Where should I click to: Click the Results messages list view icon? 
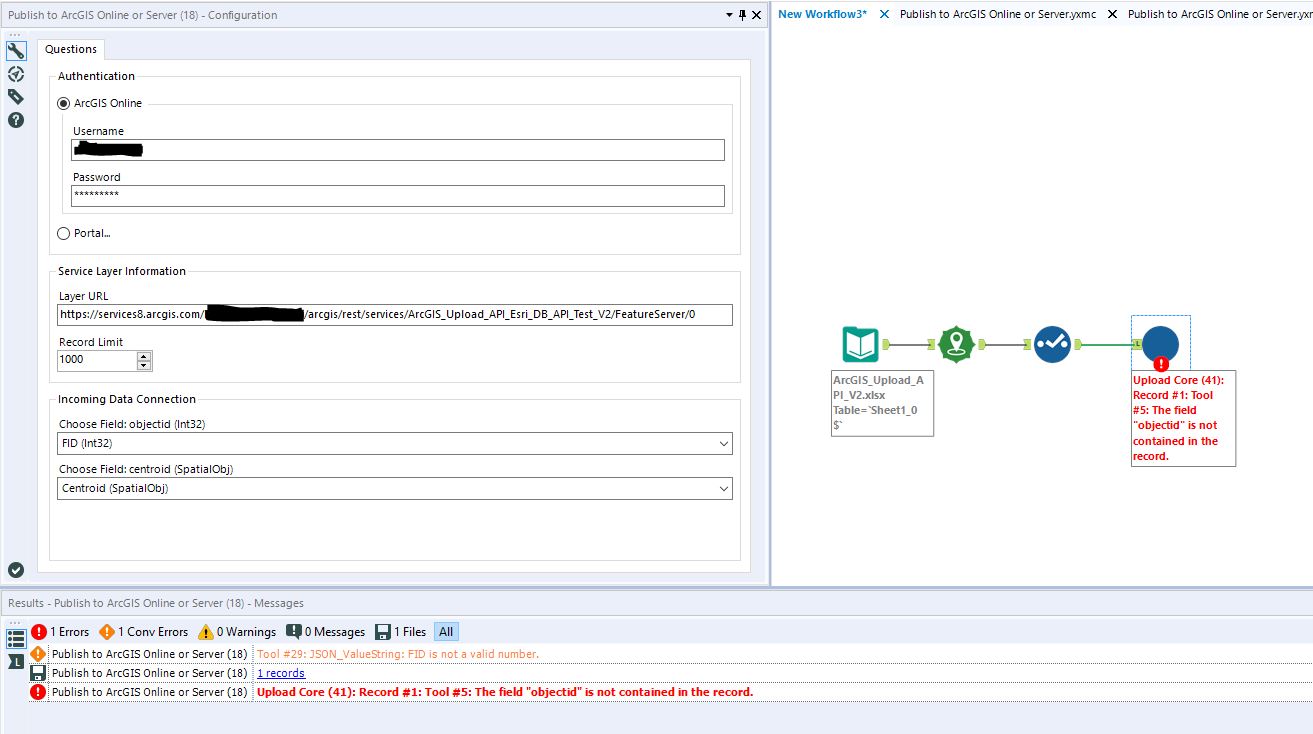pyautogui.click(x=16, y=639)
